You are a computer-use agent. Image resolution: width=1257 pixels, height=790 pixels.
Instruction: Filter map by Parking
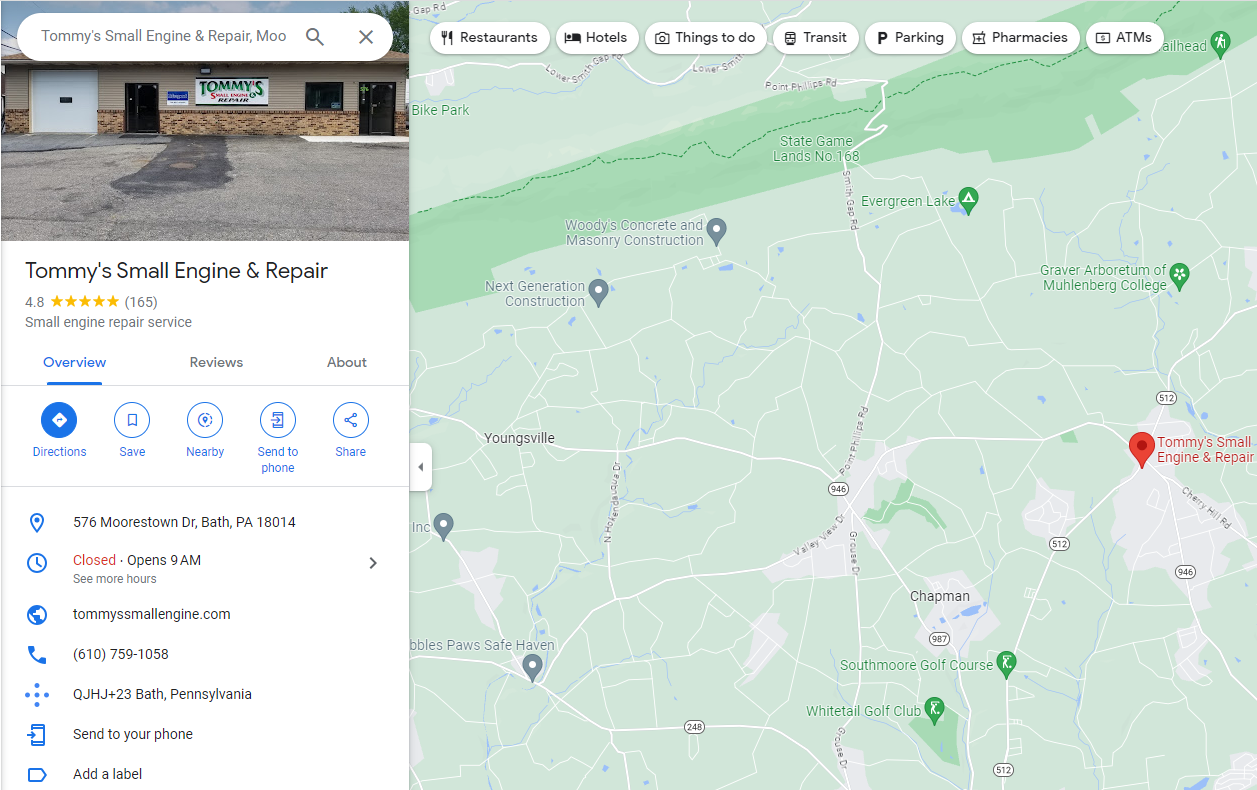coord(910,38)
